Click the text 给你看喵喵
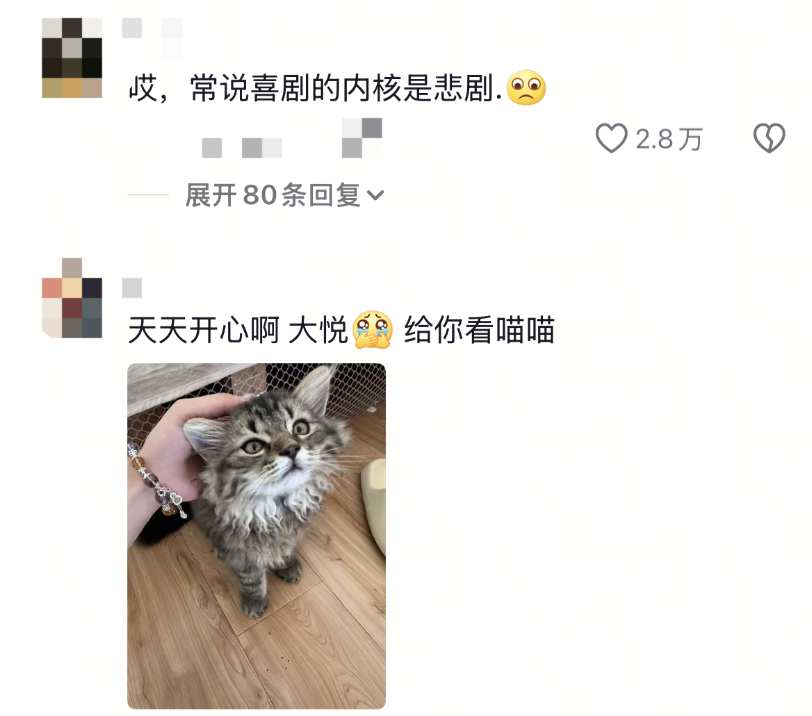The width and height of the screenshot is (812, 716). (479, 330)
